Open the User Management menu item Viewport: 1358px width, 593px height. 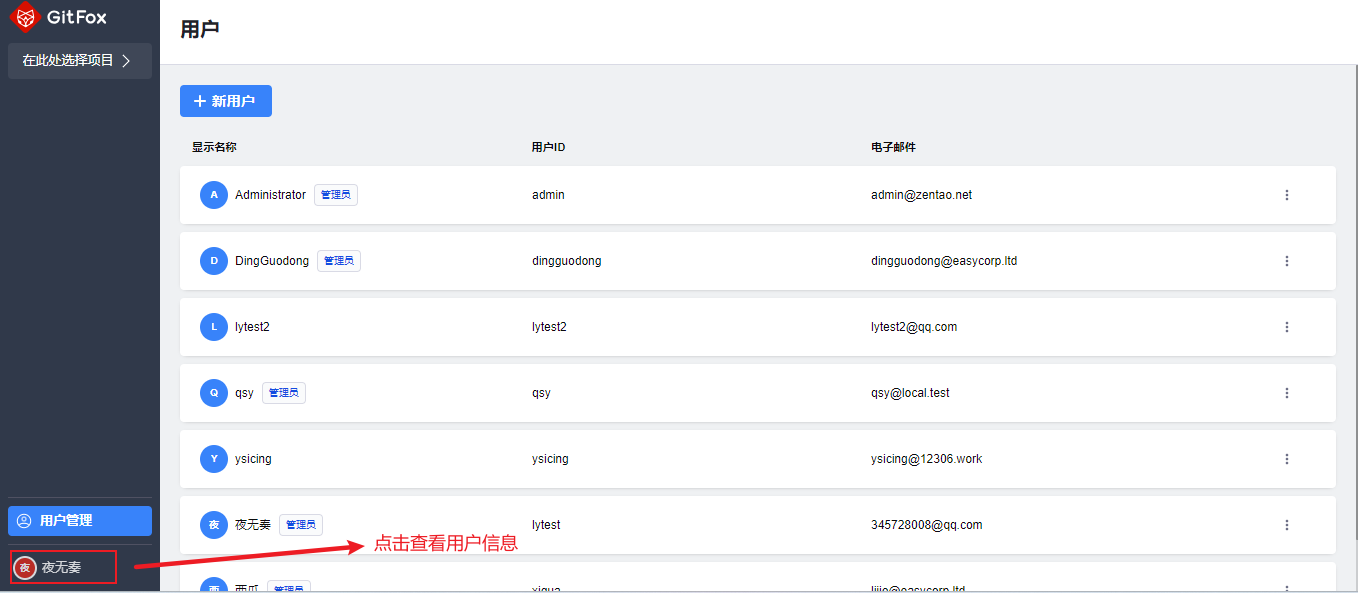[80, 521]
